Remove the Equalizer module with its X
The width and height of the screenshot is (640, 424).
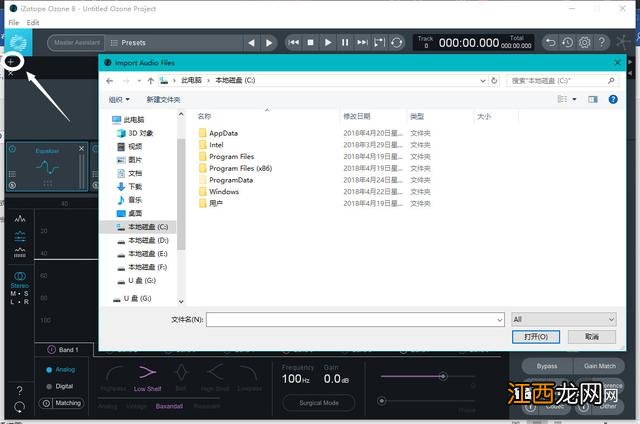[81, 149]
